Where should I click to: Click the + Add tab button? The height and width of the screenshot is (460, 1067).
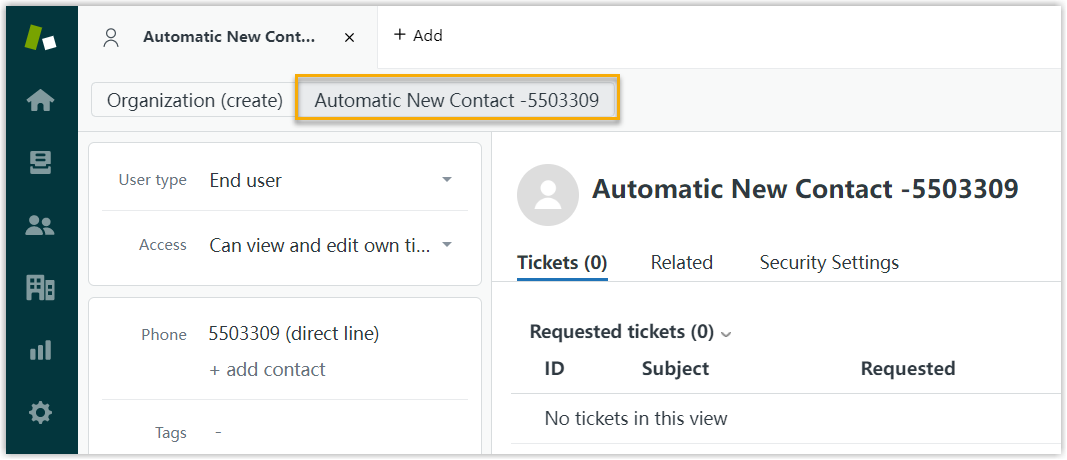pos(418,36)
